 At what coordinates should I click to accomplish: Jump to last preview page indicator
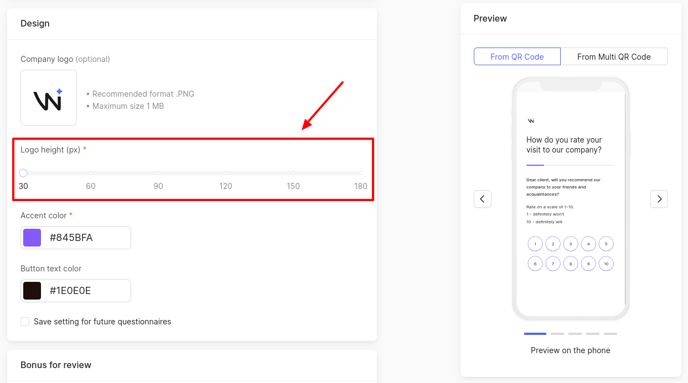click(x=610, y=334)
